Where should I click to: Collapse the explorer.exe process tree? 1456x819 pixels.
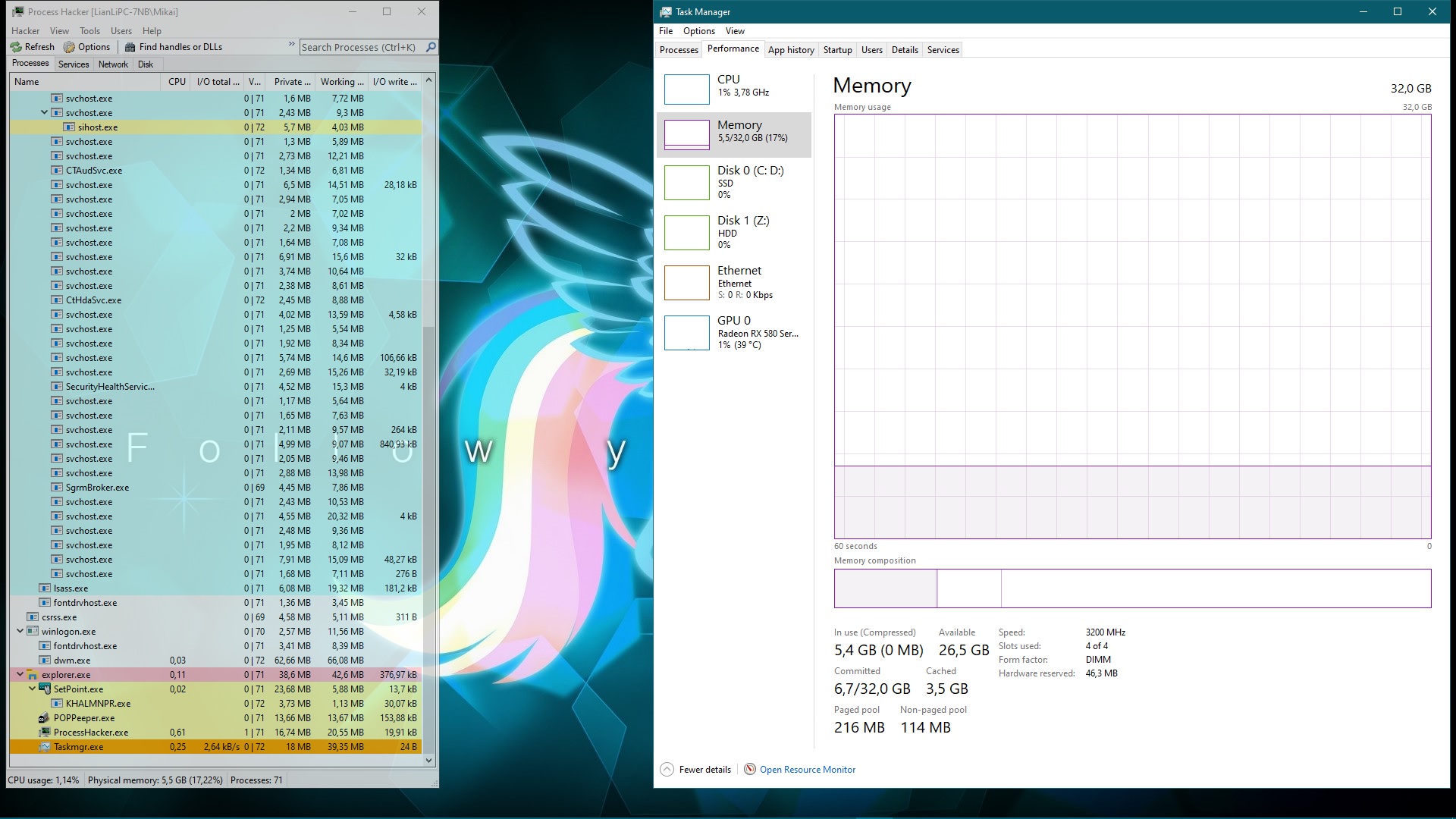point(20,674)
